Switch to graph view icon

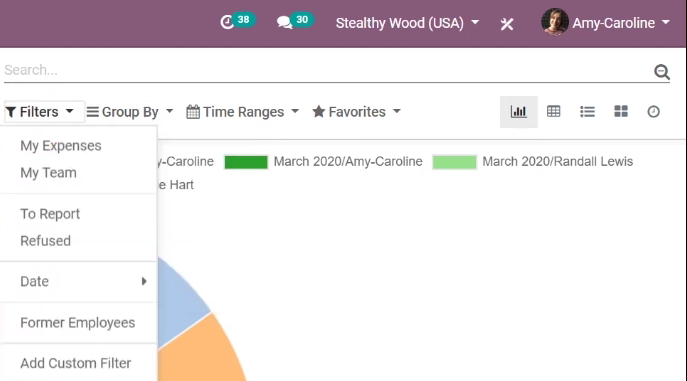pyautogui.click(x=519, y=112)
